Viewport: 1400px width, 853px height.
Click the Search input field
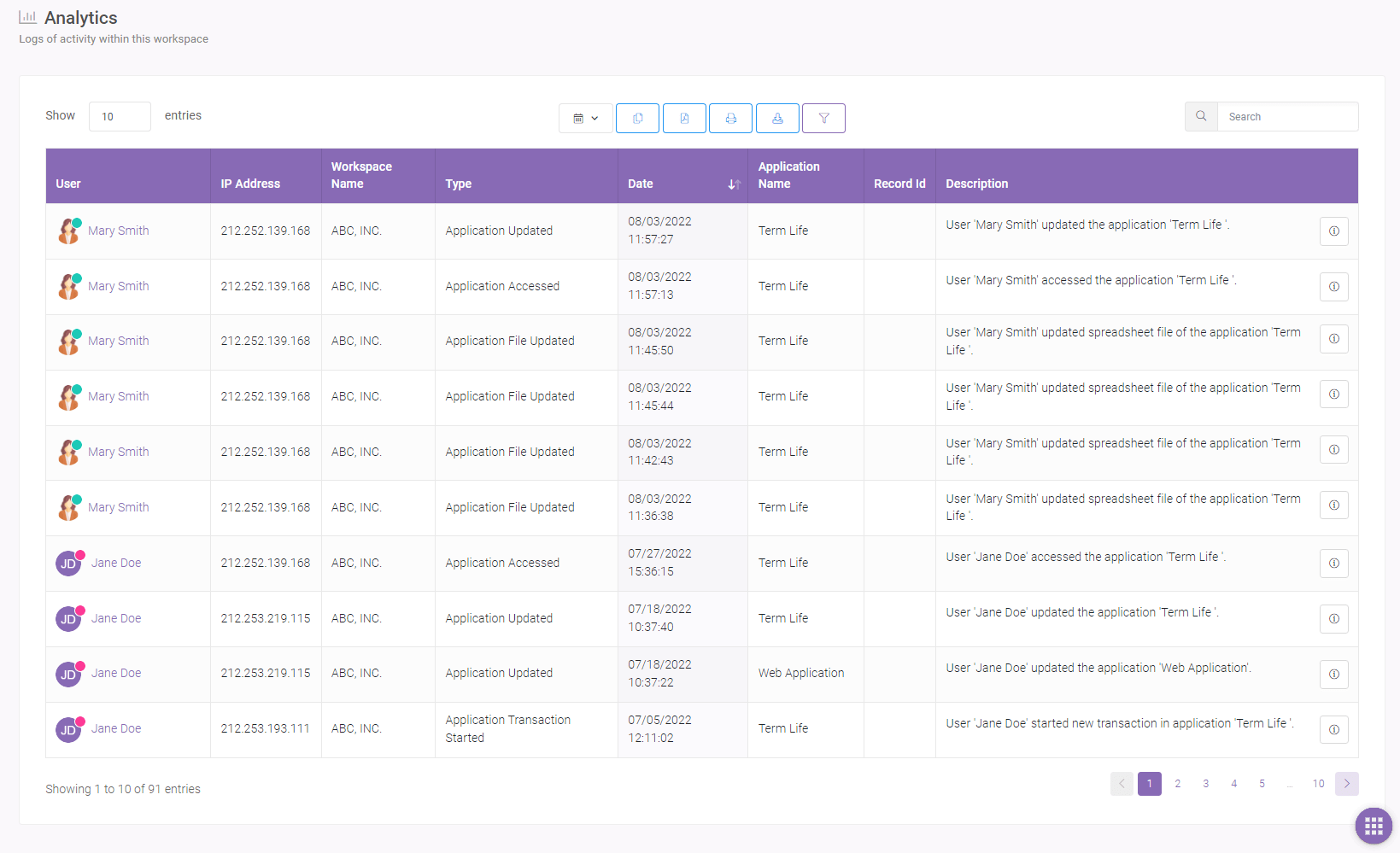pyautogui.click(x=1287, y=116)
